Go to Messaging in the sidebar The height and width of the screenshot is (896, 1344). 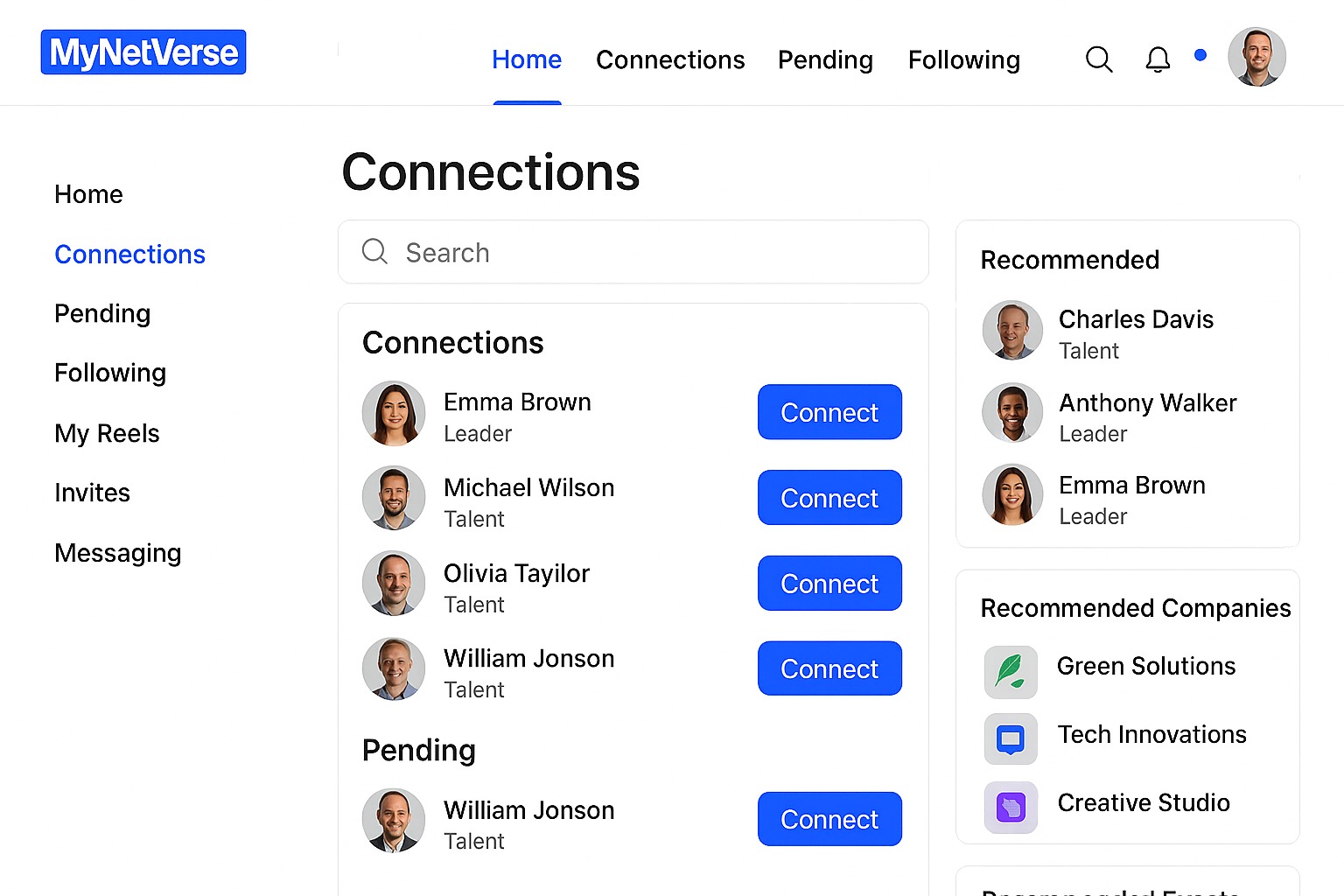click(118, 553)
